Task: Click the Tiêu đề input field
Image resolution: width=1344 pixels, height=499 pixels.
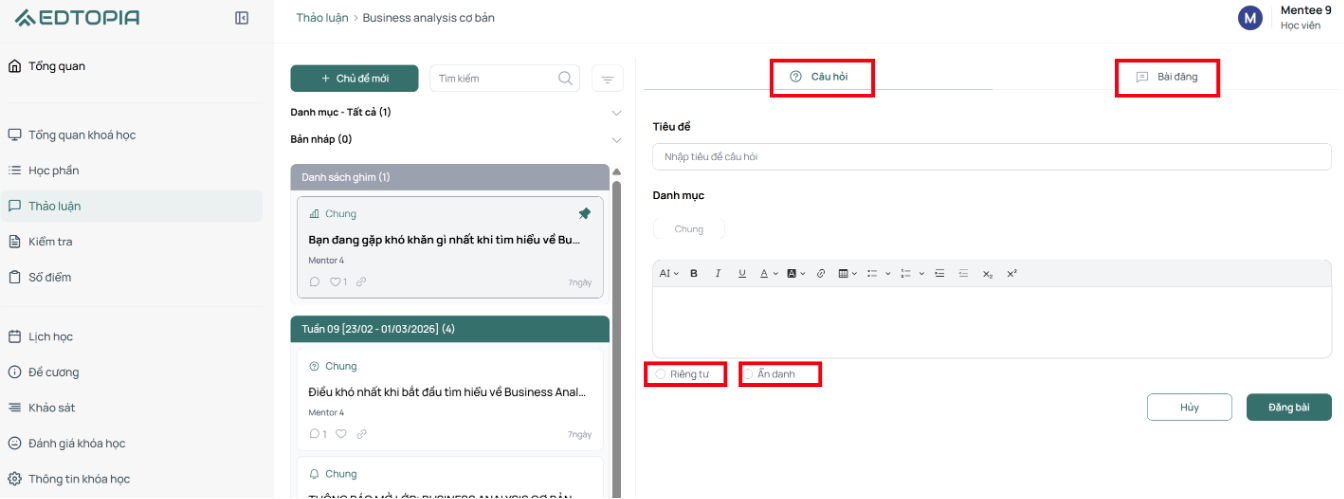Action: pos(991,157)
